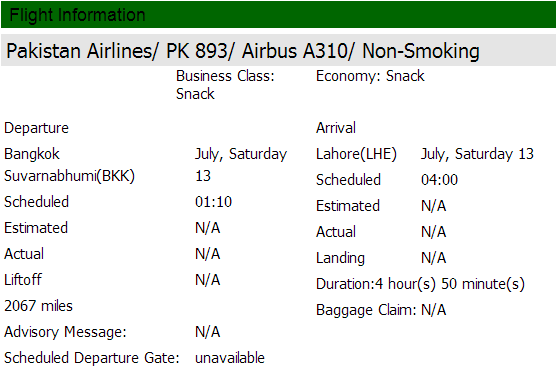556x370 pixels.
Task: Select the Arrival heading
Action: (x=335, y=128)
